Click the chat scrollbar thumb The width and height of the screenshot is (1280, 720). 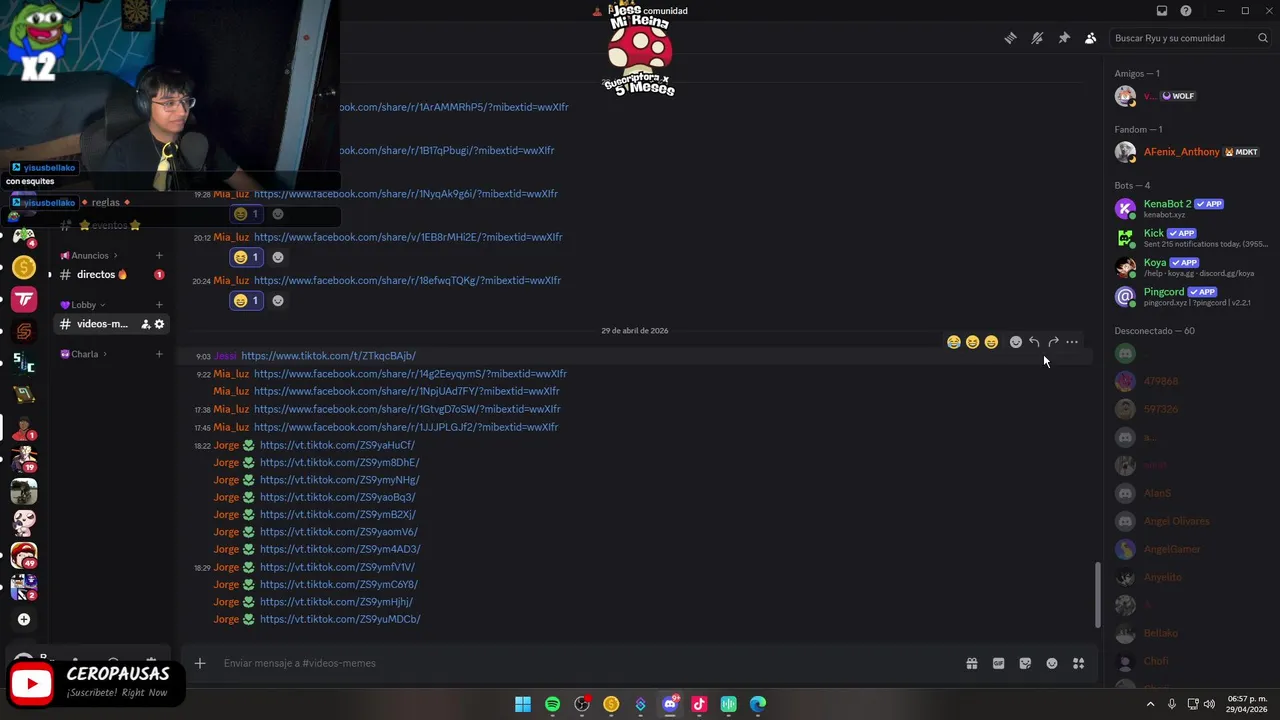coord(1098,593)
